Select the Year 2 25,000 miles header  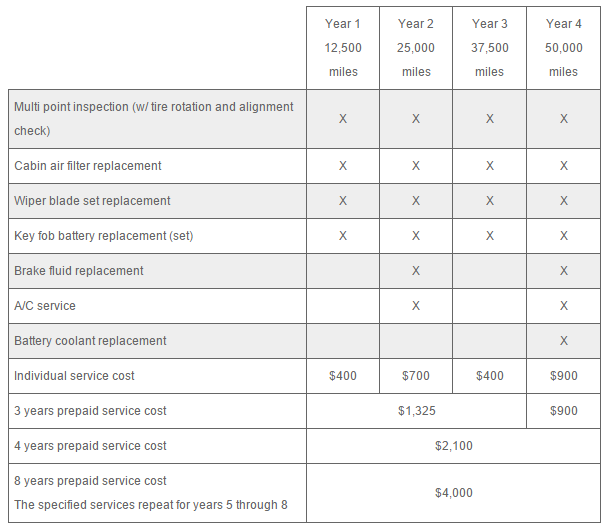click(416, 47)
